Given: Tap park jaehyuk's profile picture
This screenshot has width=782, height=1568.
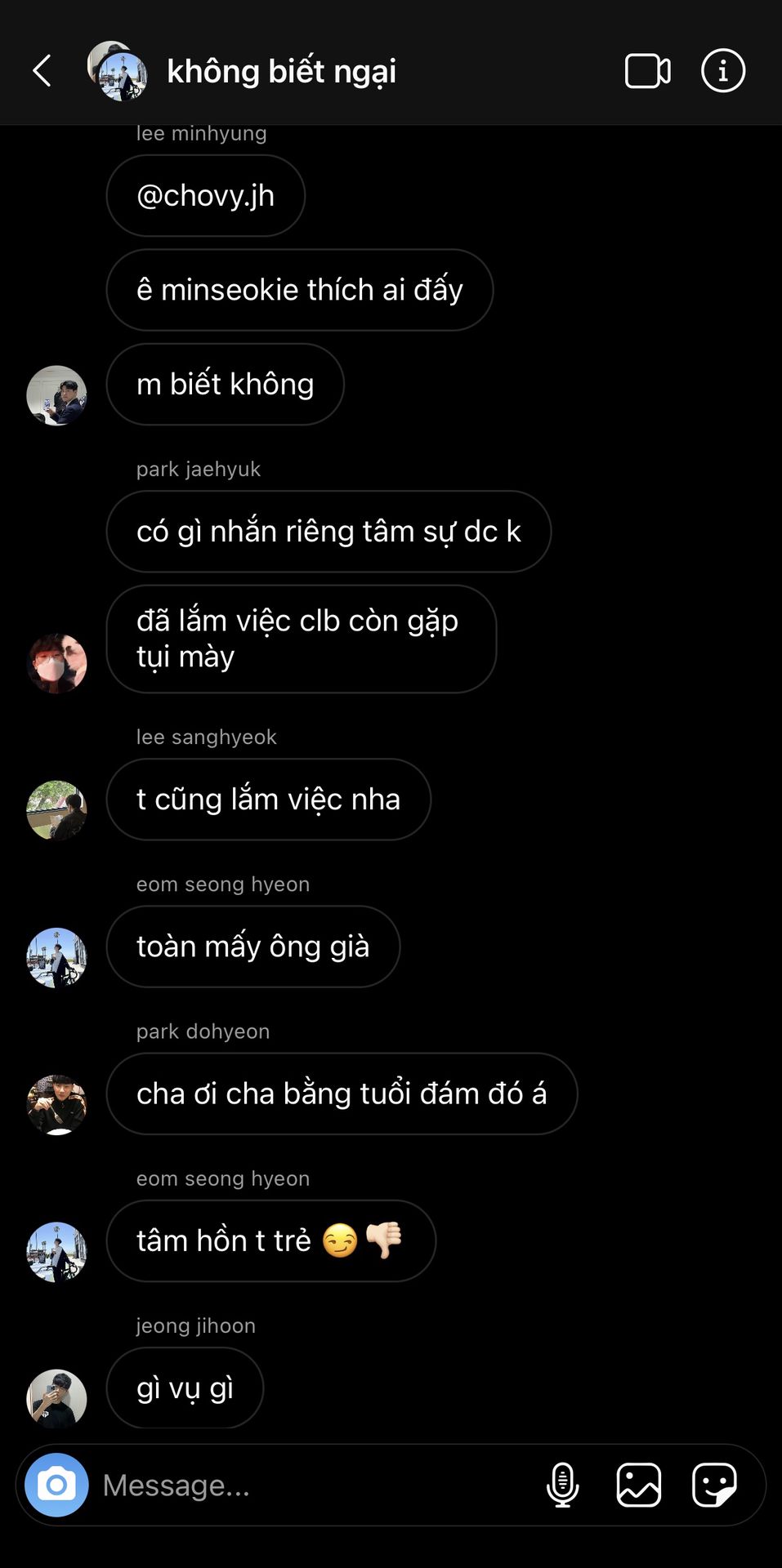Looking at the screenshot, I should (x=56, y=663).
